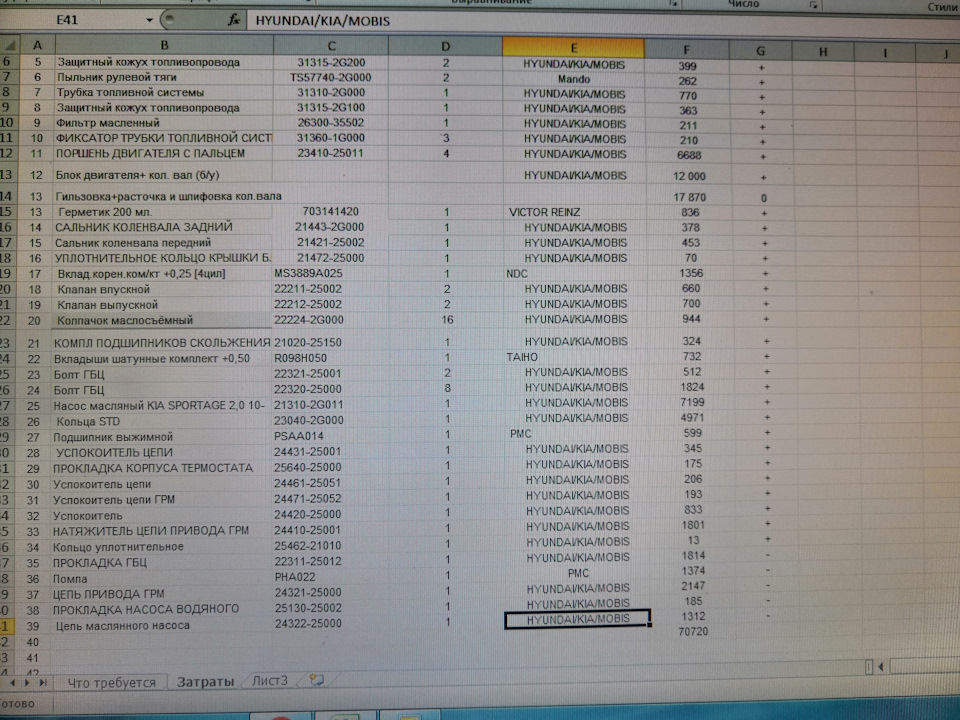
Task: Select highlighted column E header
Action: (573, 48)
